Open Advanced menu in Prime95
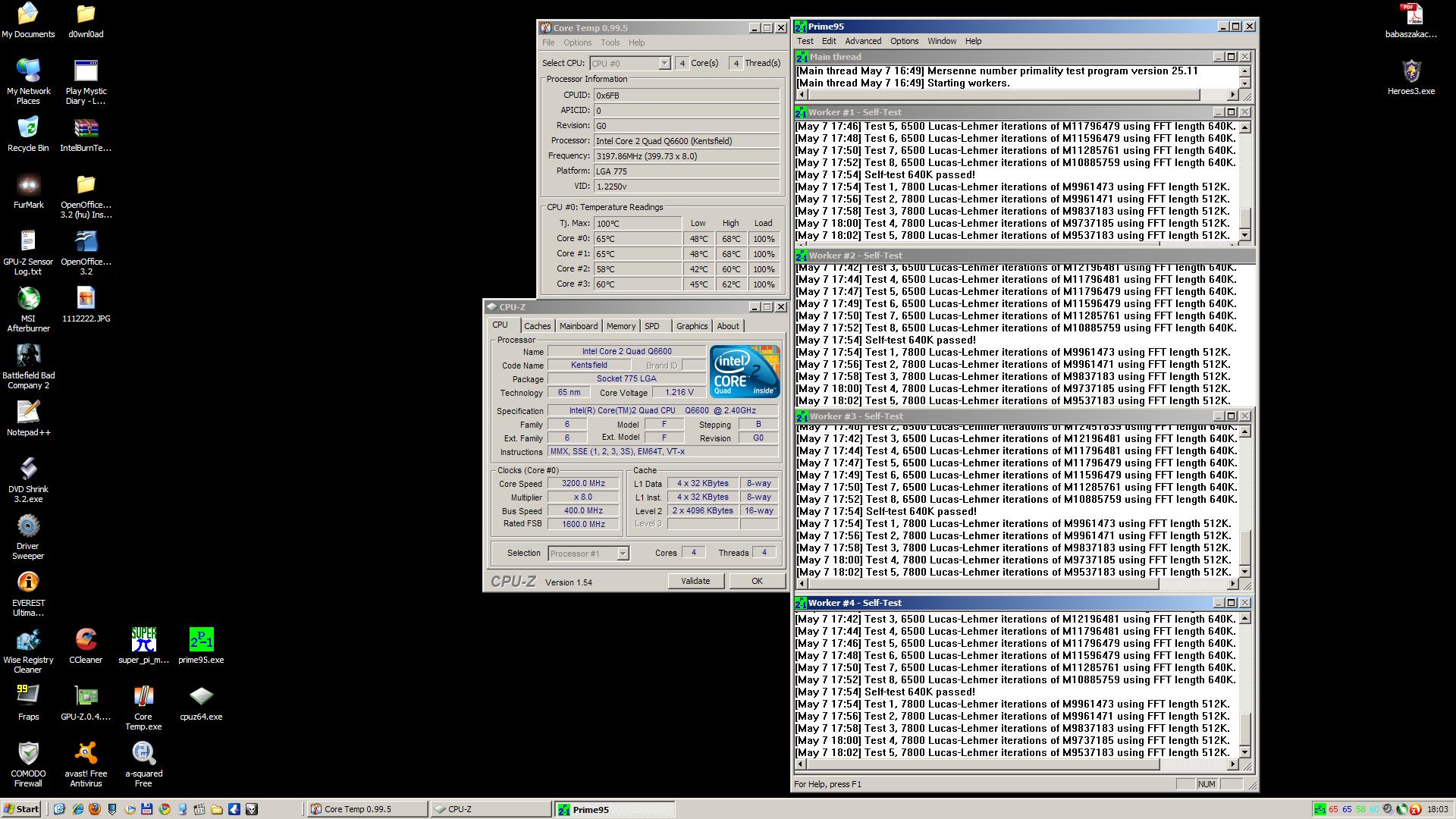 point(863,41)
